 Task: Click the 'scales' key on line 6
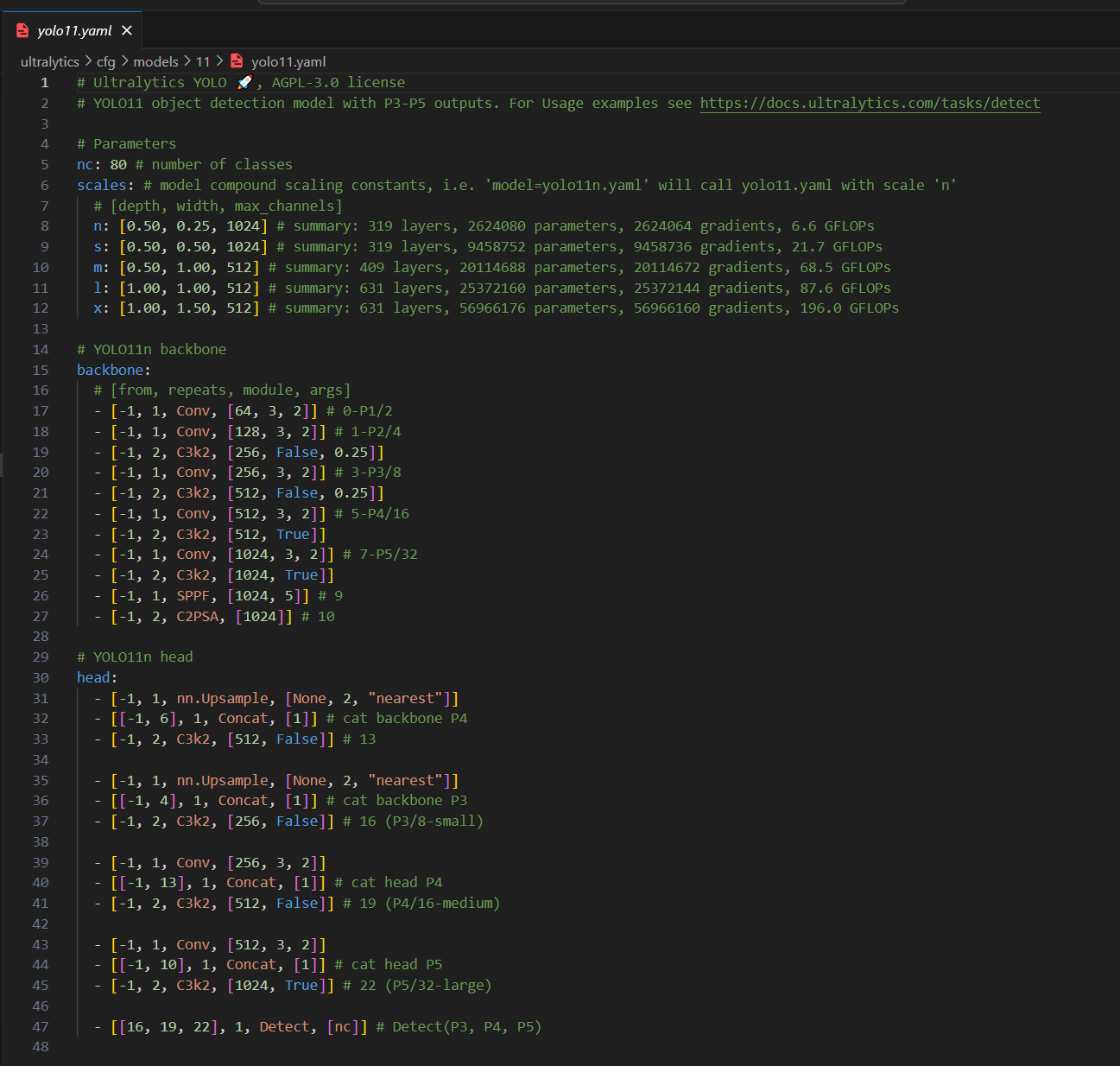(x=102, y=185)
